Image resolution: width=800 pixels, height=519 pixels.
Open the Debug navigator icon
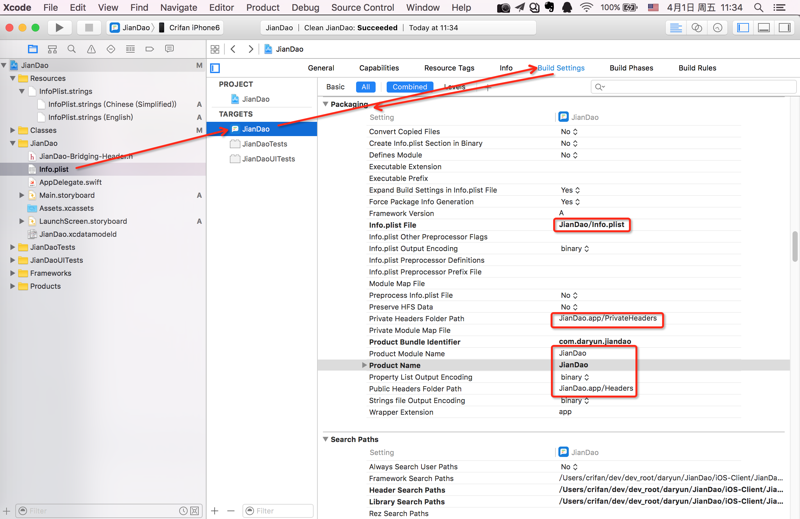click(x=130, y=49)
